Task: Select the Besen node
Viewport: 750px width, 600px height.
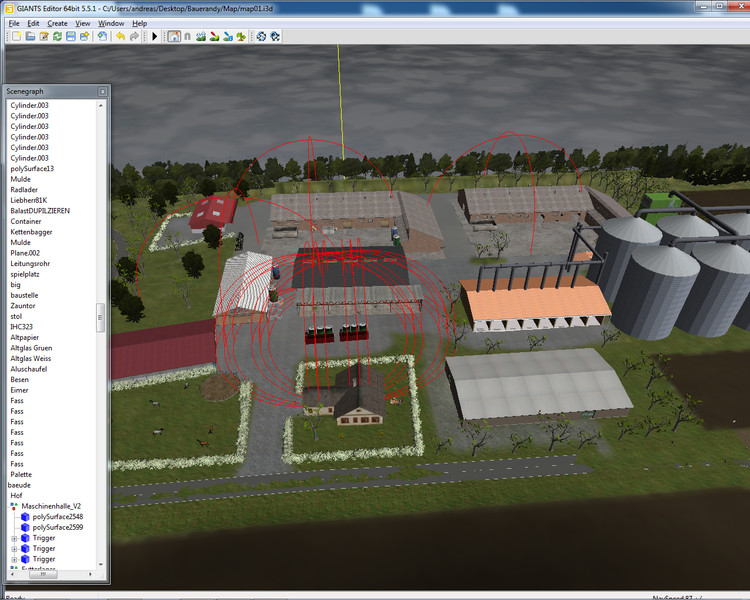Action: [20, 379]
